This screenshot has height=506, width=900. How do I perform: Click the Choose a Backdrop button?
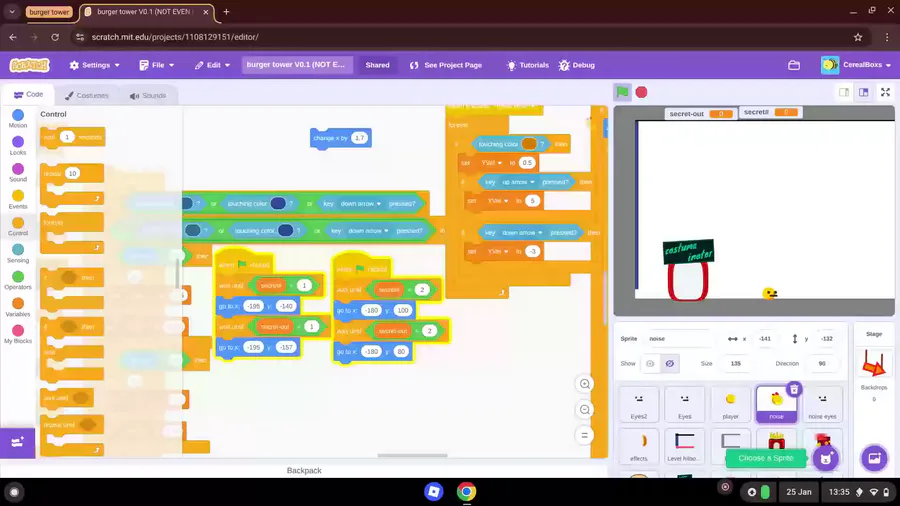(874, 458)
